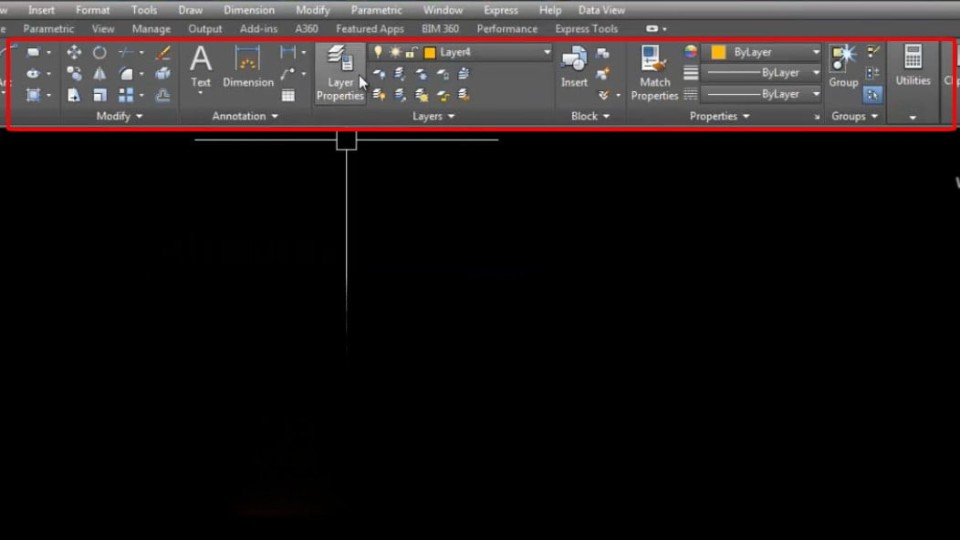Toggle the layer on/off lightbulb icon
Viewport: 960px width, 540px height.
378,52
